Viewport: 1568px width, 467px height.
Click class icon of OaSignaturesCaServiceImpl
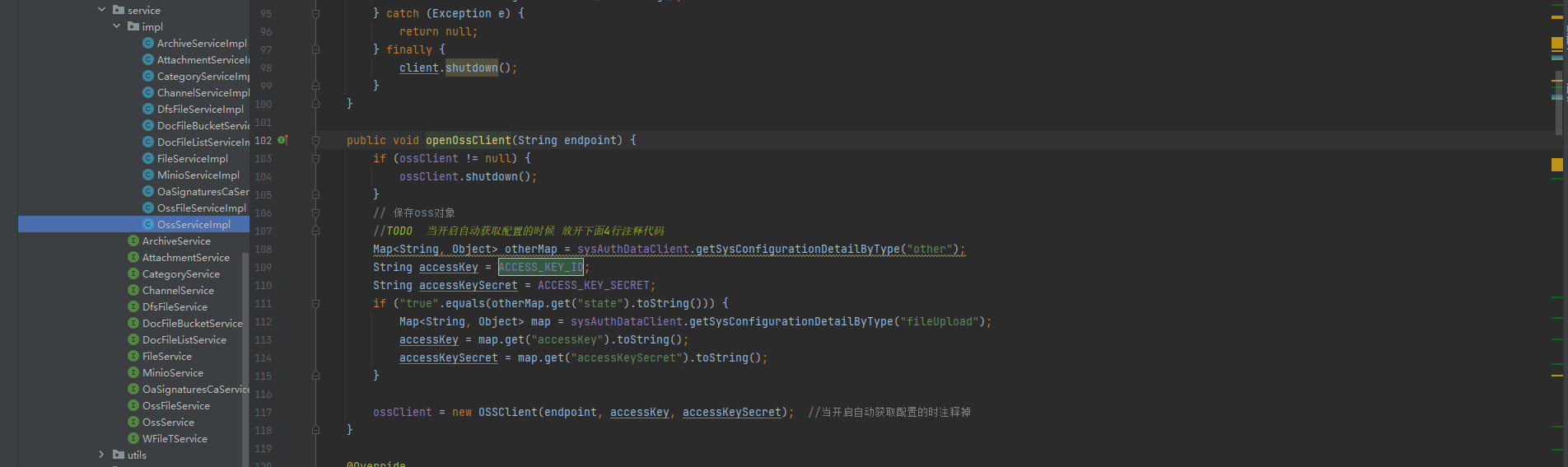[148, 191]
